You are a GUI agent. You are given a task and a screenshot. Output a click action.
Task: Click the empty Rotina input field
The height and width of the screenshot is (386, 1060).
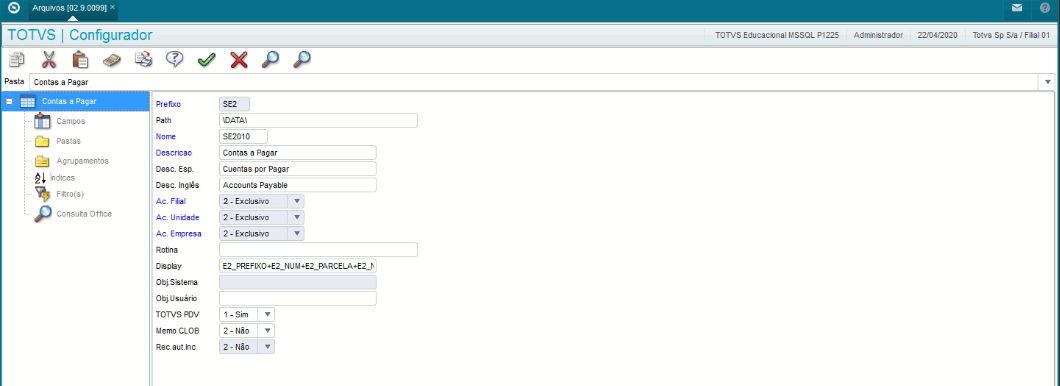coord(318,250)
